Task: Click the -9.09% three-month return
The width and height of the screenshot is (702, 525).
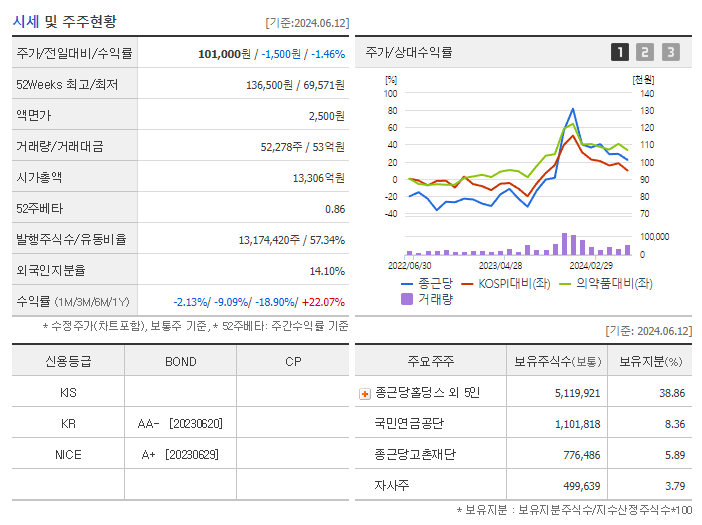Action: point(231,302)
